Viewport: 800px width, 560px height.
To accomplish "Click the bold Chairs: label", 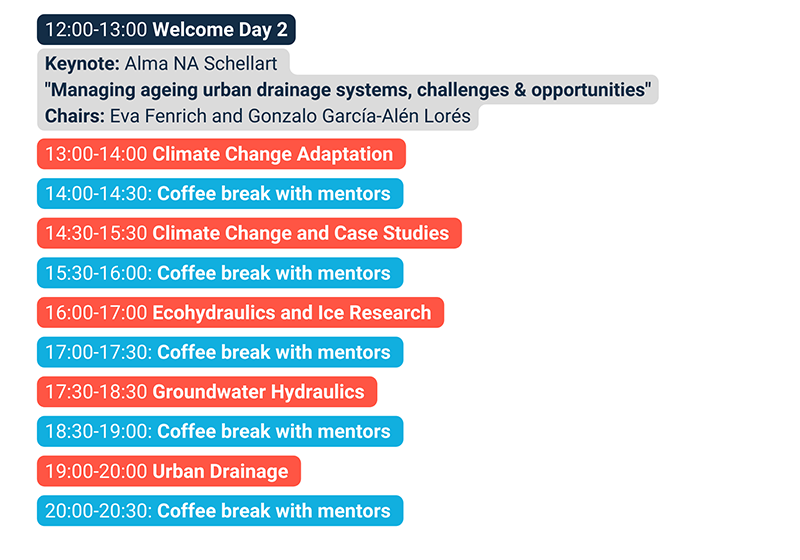I will point(75,116).
